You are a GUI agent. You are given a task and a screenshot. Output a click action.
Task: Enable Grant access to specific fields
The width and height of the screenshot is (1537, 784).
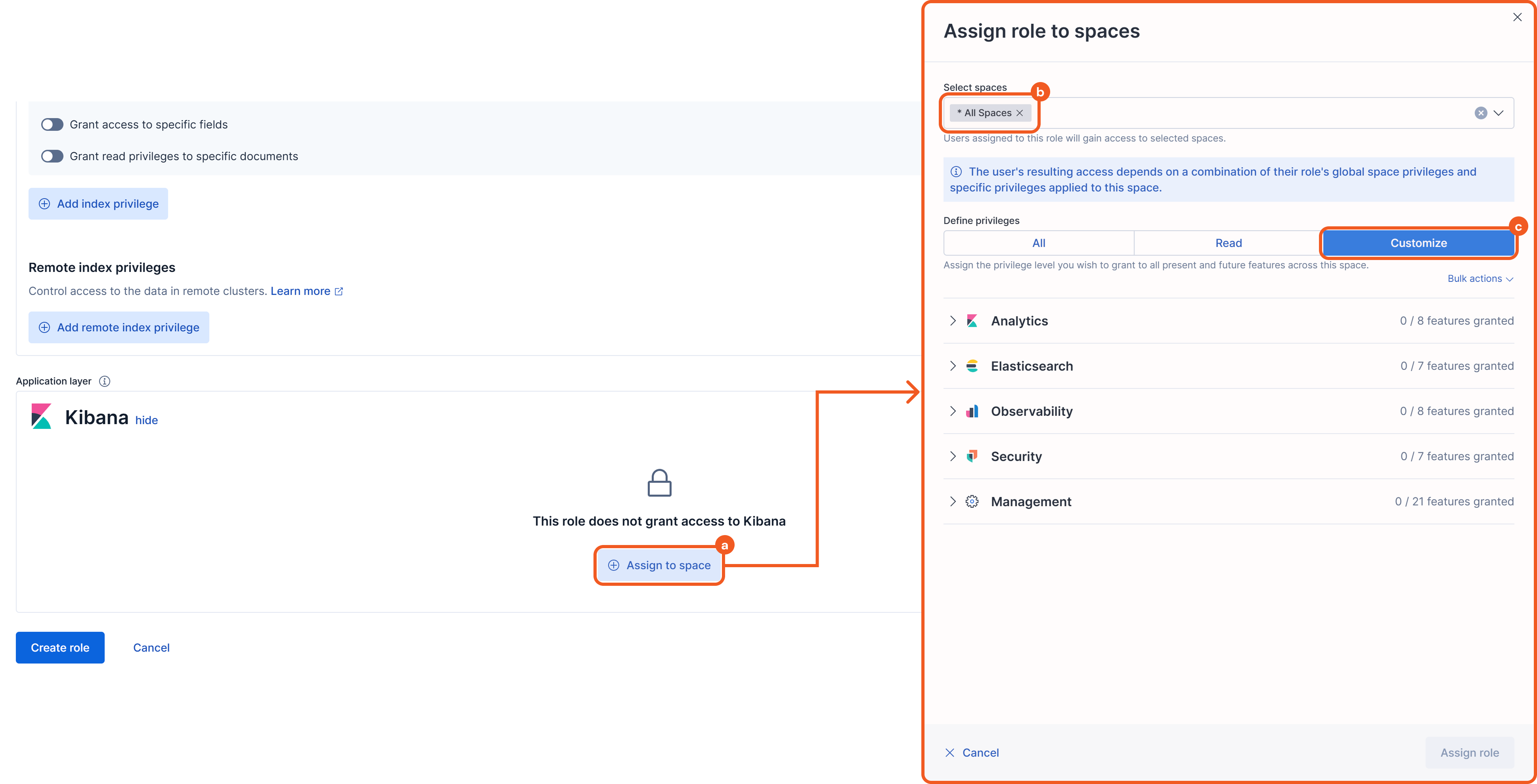coord(52,125)
